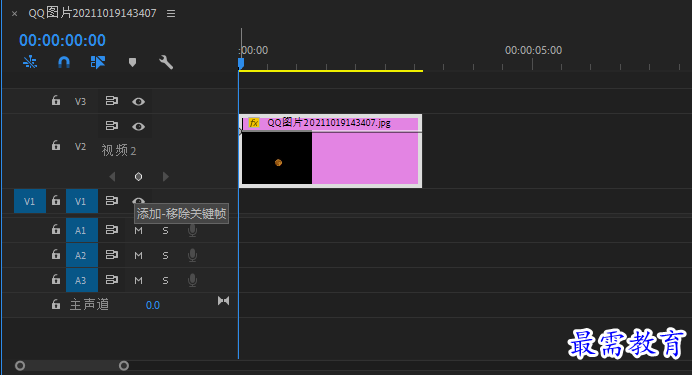
Task: Hide V2 track output eye
Action: coord(138,127)
